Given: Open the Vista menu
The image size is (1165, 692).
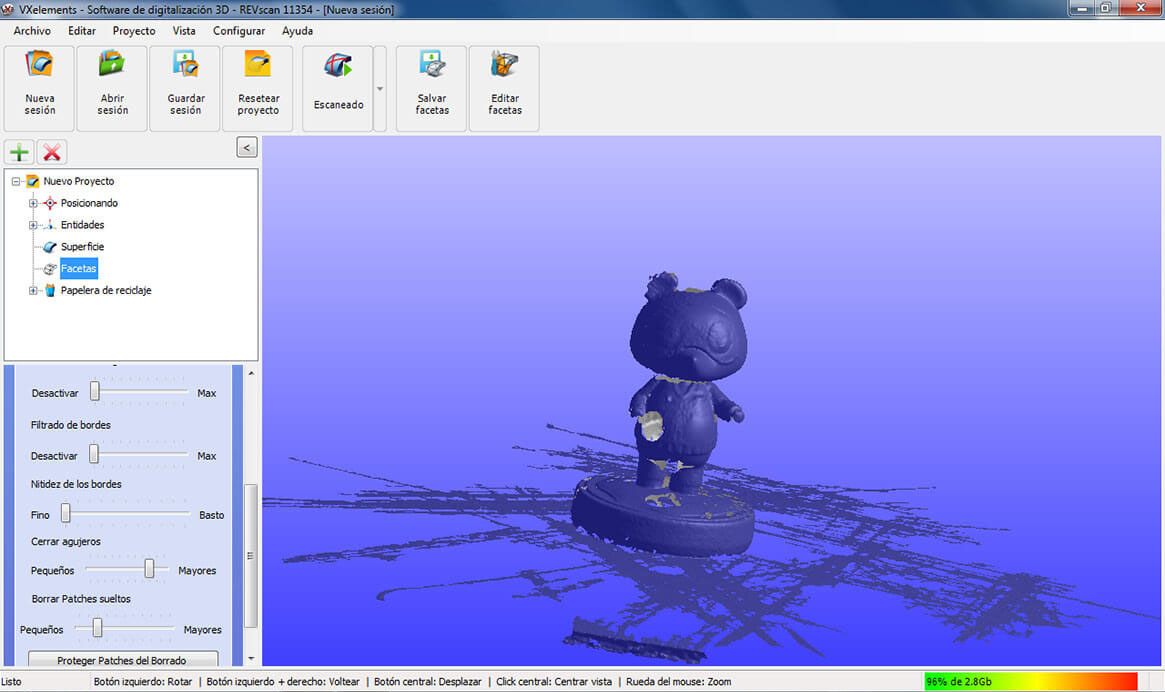Looking at the screenshot, I should [184, 30].
